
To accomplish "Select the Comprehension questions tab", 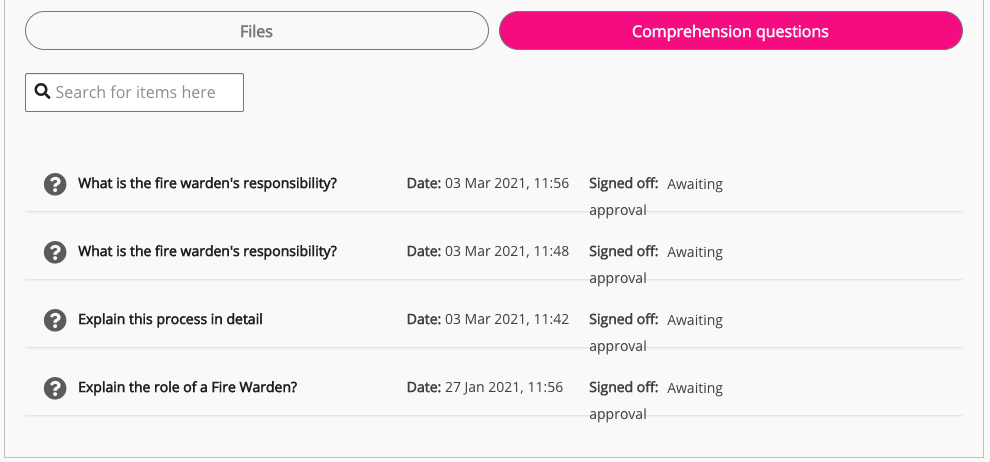I will (730, 31).
